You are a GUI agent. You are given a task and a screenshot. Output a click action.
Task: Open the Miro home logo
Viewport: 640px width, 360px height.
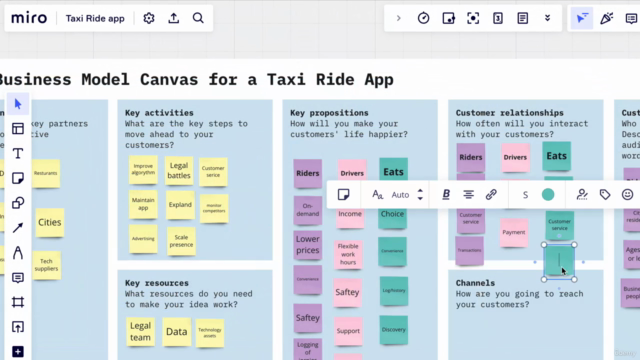[29, 18]
